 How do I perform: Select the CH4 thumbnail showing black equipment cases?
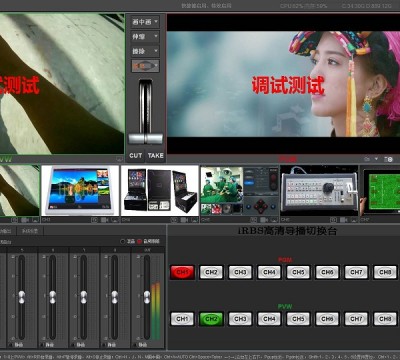pyautogui.click(x=160, y=191)
